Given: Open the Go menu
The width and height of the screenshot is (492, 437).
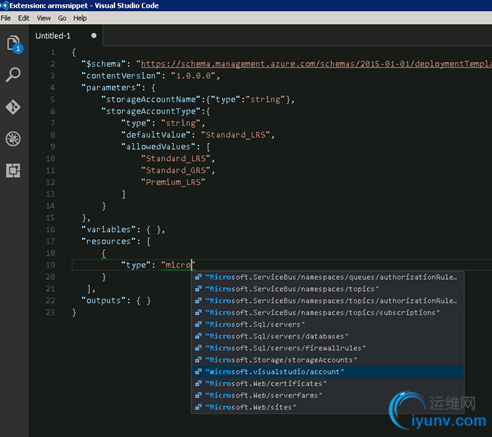Looking at the screenshot, I should click(62, 18).
